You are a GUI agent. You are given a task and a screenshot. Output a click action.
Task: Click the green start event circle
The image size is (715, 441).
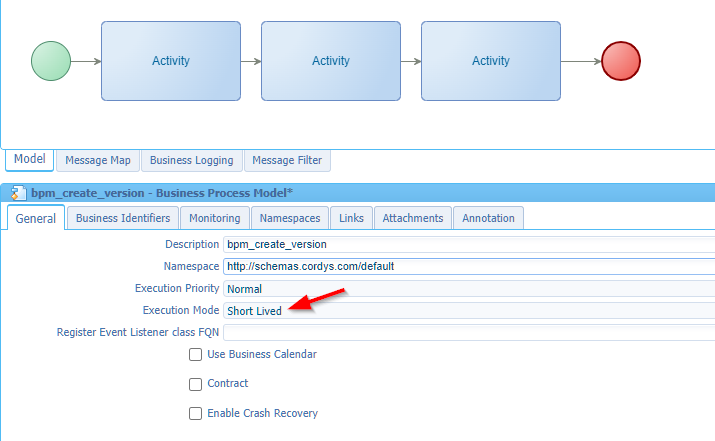[x=51, y=61]
